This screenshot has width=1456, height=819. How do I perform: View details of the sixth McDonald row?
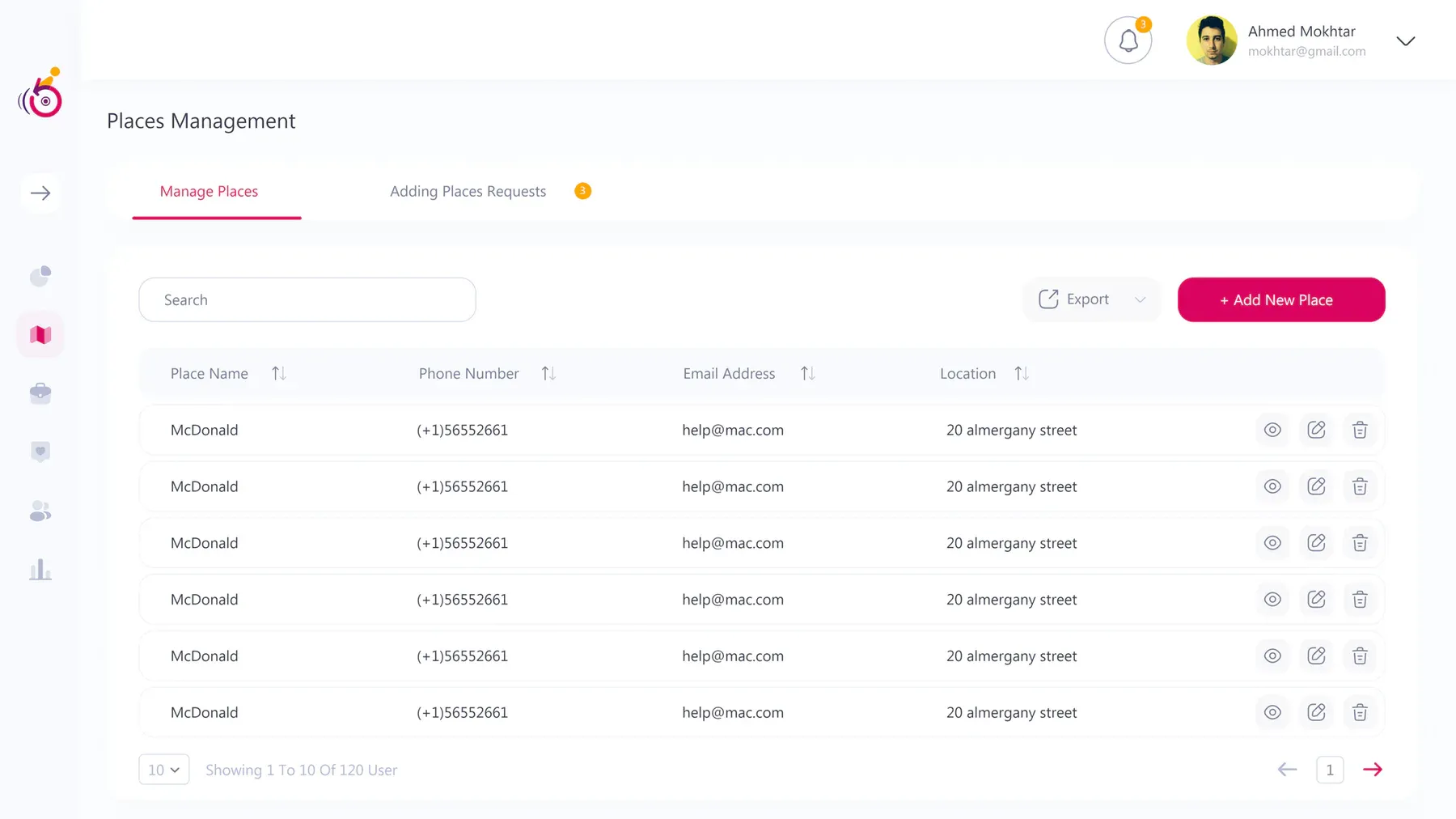click(x=1272, y=713)
